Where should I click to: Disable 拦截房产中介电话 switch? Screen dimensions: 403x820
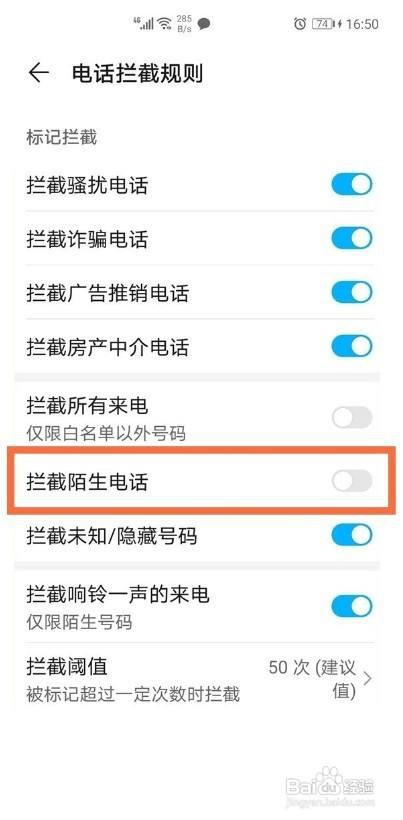coord(352,346)
